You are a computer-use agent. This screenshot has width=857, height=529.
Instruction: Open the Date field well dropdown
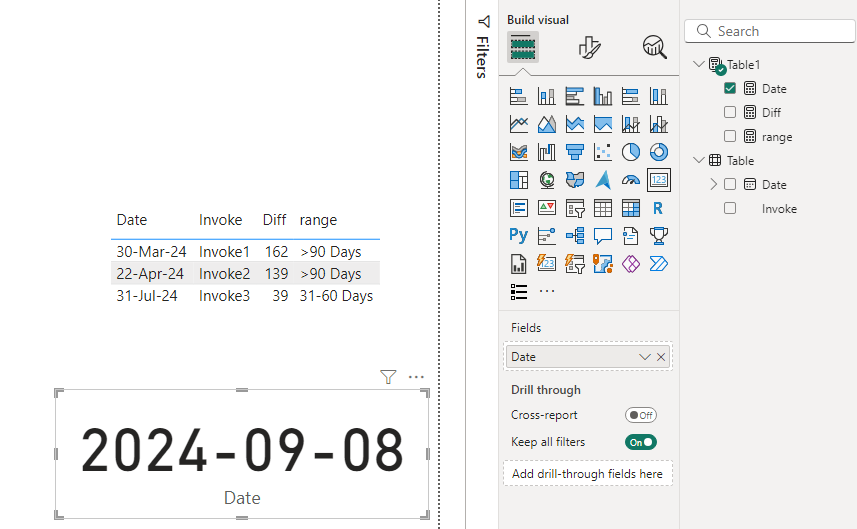(644, 357)
